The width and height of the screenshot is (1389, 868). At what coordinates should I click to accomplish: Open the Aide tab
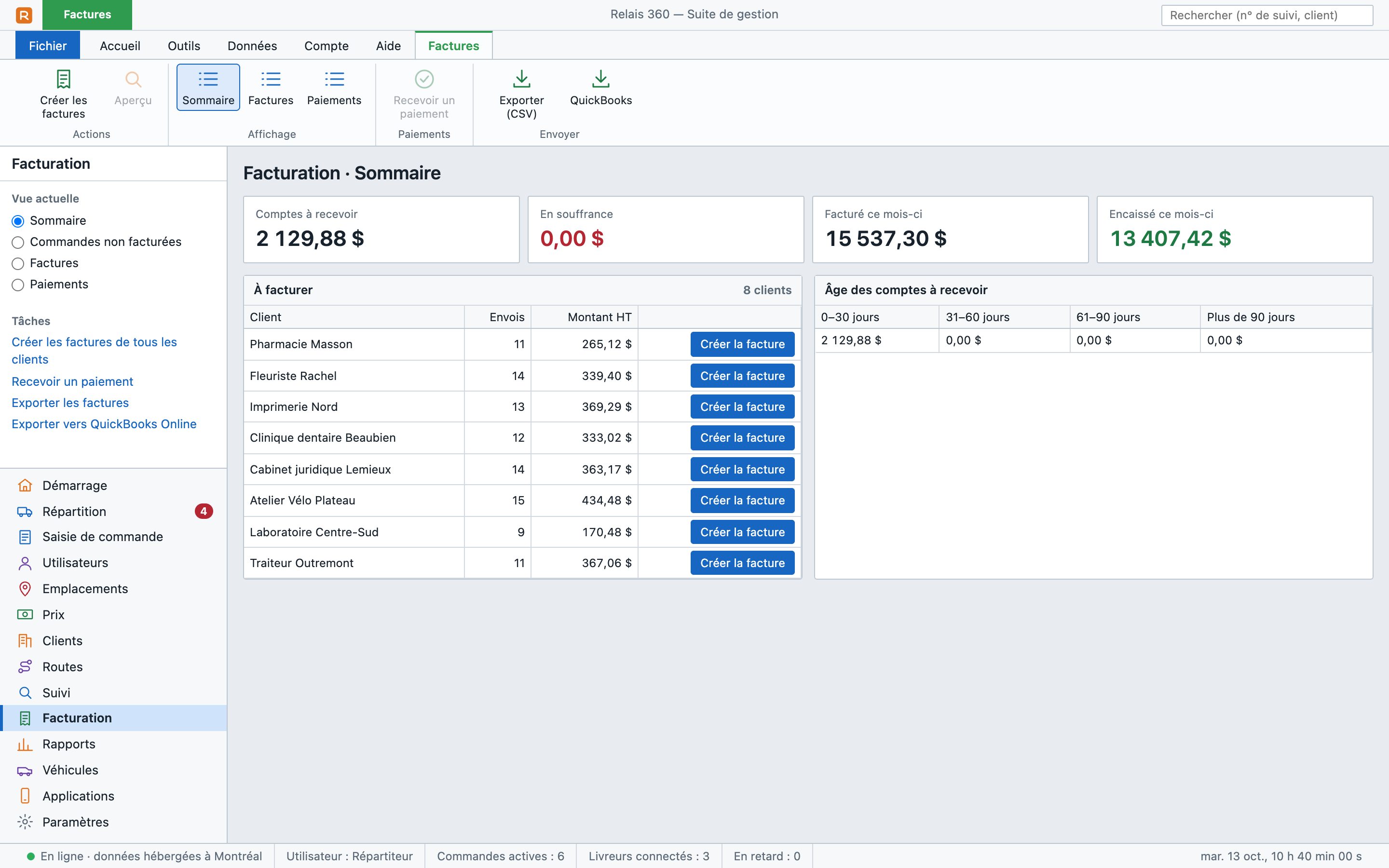click(x=389, y=46)
